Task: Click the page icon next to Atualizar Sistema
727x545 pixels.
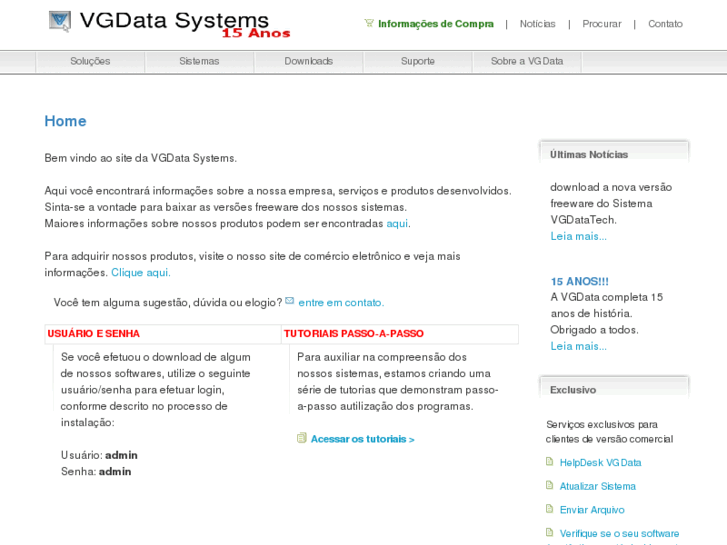Action: [x=549, y=485]
